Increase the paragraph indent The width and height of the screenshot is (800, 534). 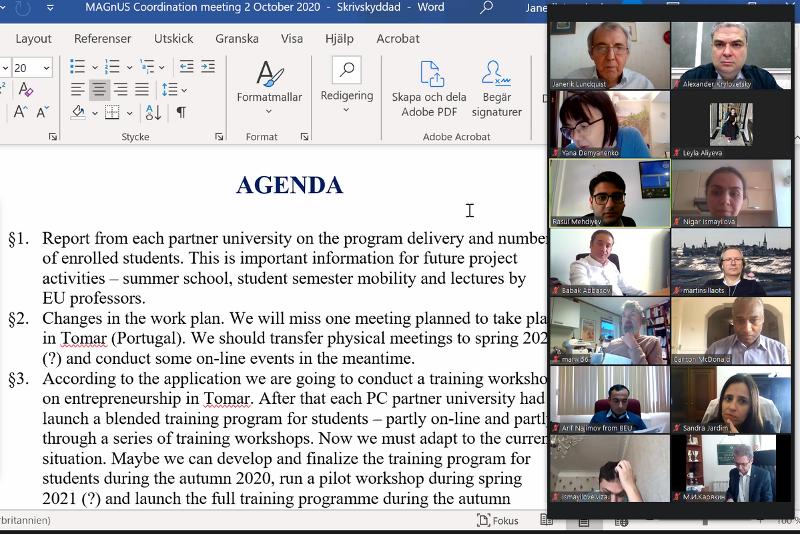tap(207, 67)
